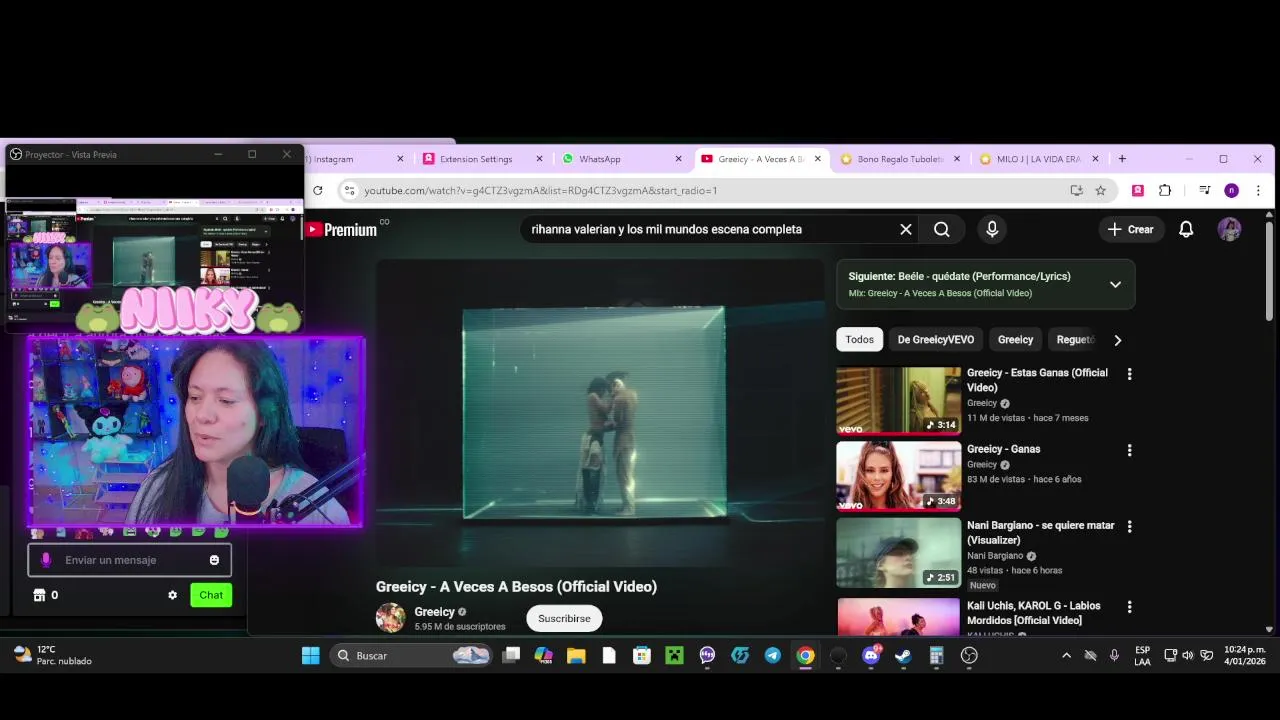The width and height of the screenshot is (1280, 720).
Task: Open YouTube notifications bell
Action: tap(1186, 229)
